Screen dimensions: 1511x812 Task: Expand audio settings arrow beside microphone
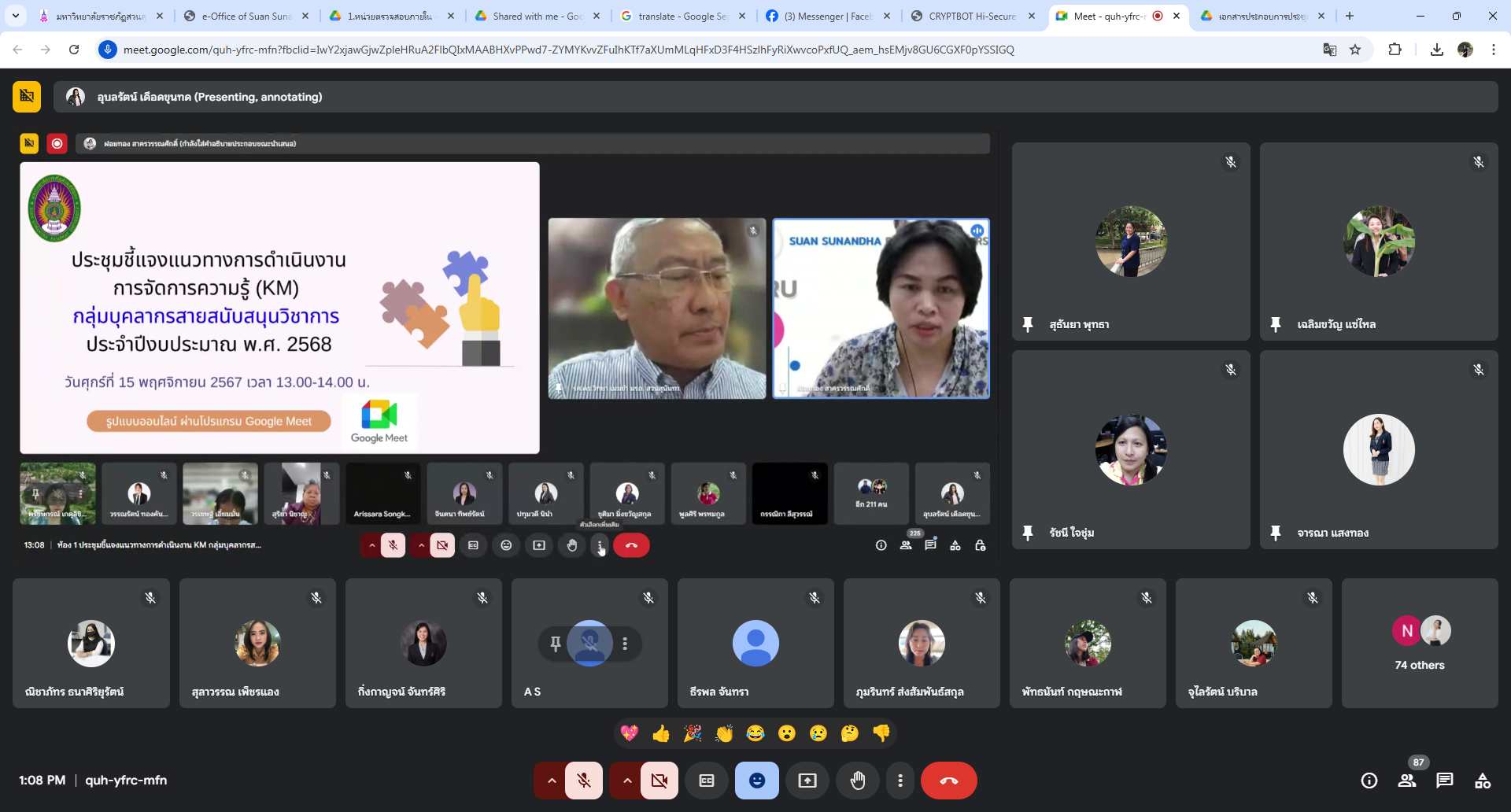point(552,781)
